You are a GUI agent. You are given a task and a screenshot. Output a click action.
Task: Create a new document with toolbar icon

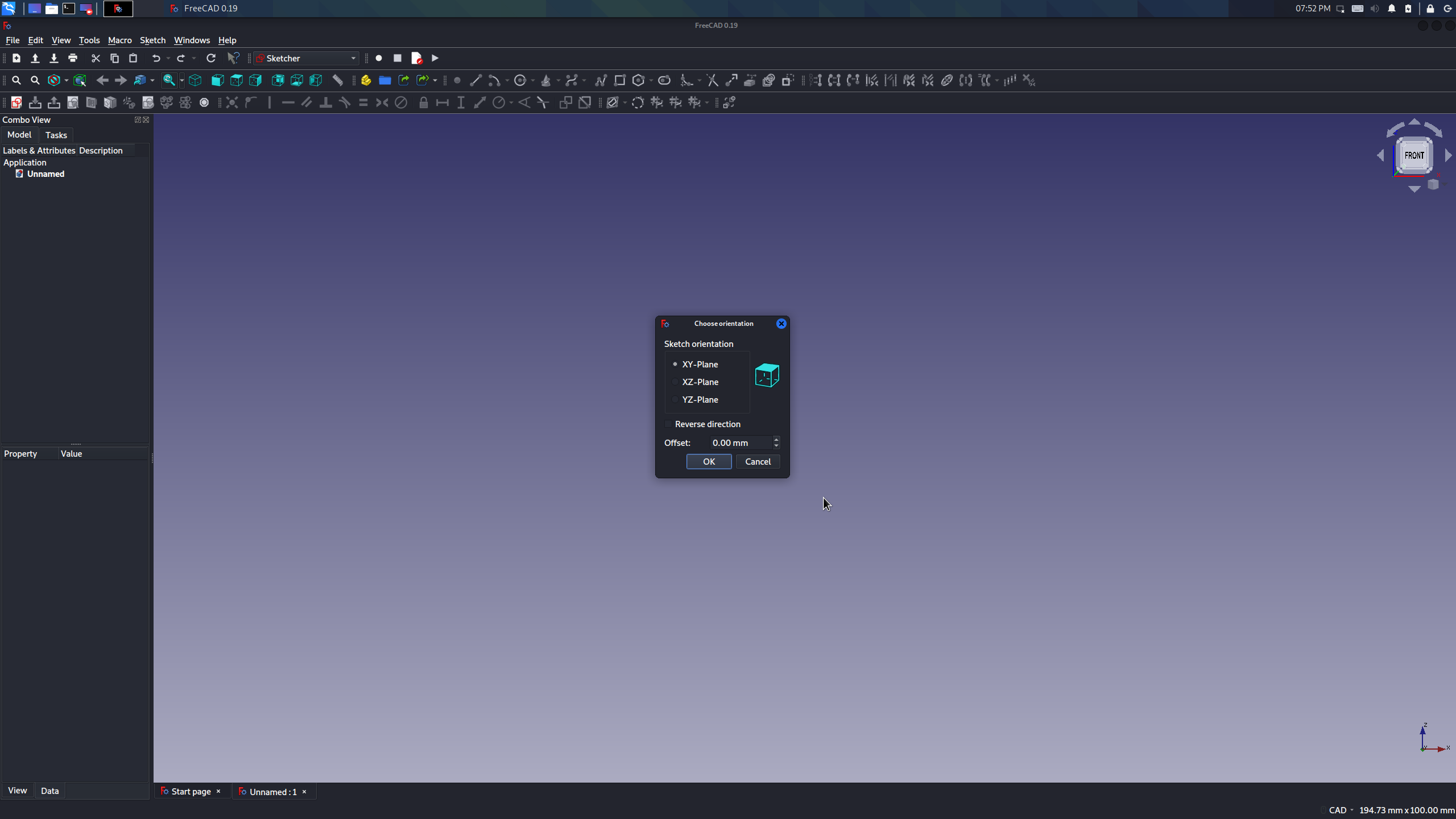tap(16, 58)
